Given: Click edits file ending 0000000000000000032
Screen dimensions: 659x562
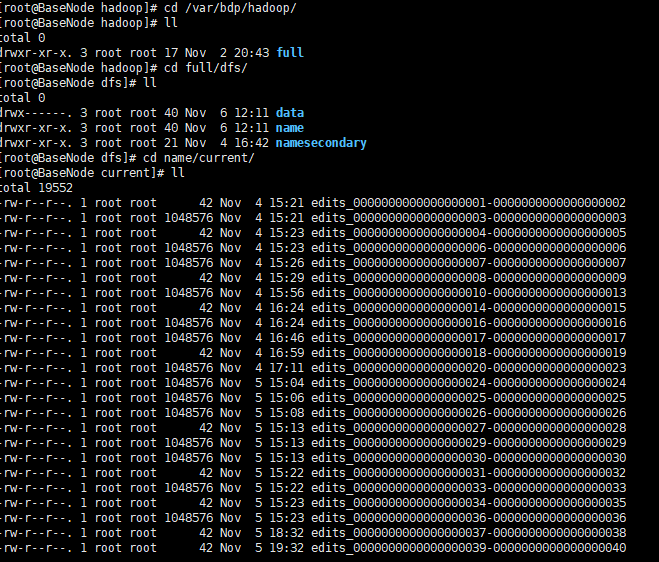Looking at the screenshot, I should tap(469, 472).
